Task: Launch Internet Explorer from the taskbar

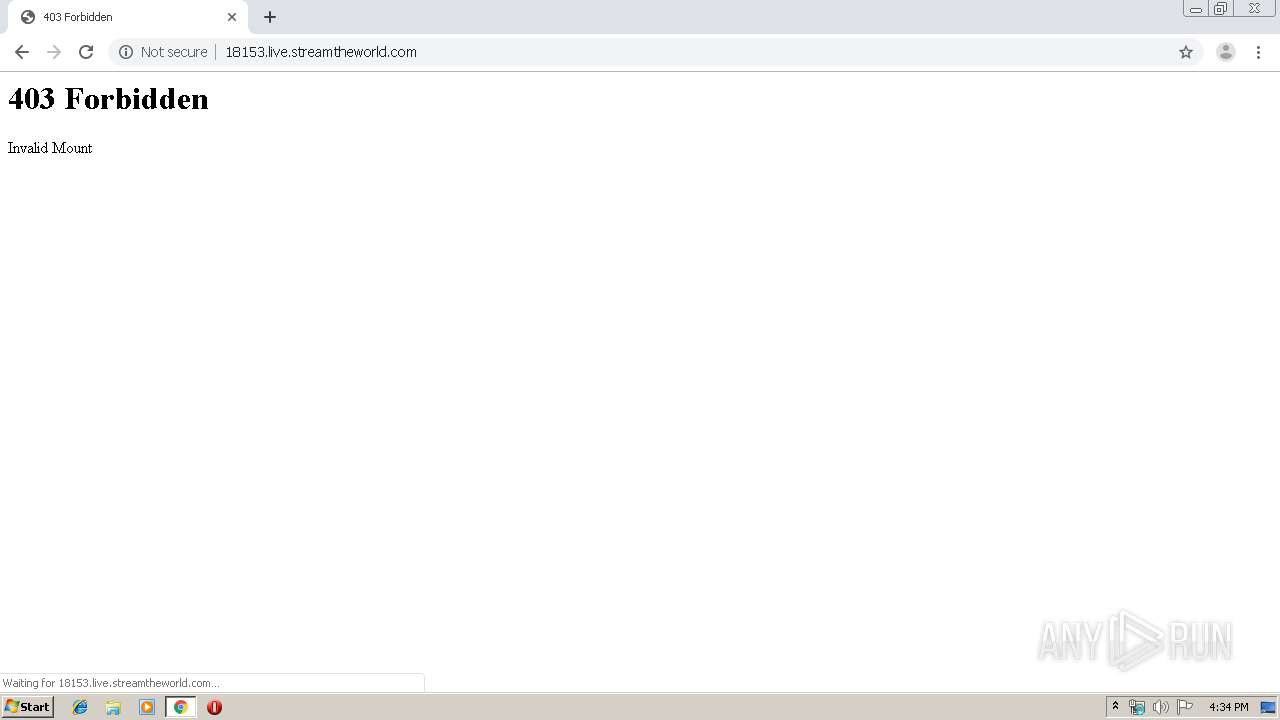Action: click(80, 707)
